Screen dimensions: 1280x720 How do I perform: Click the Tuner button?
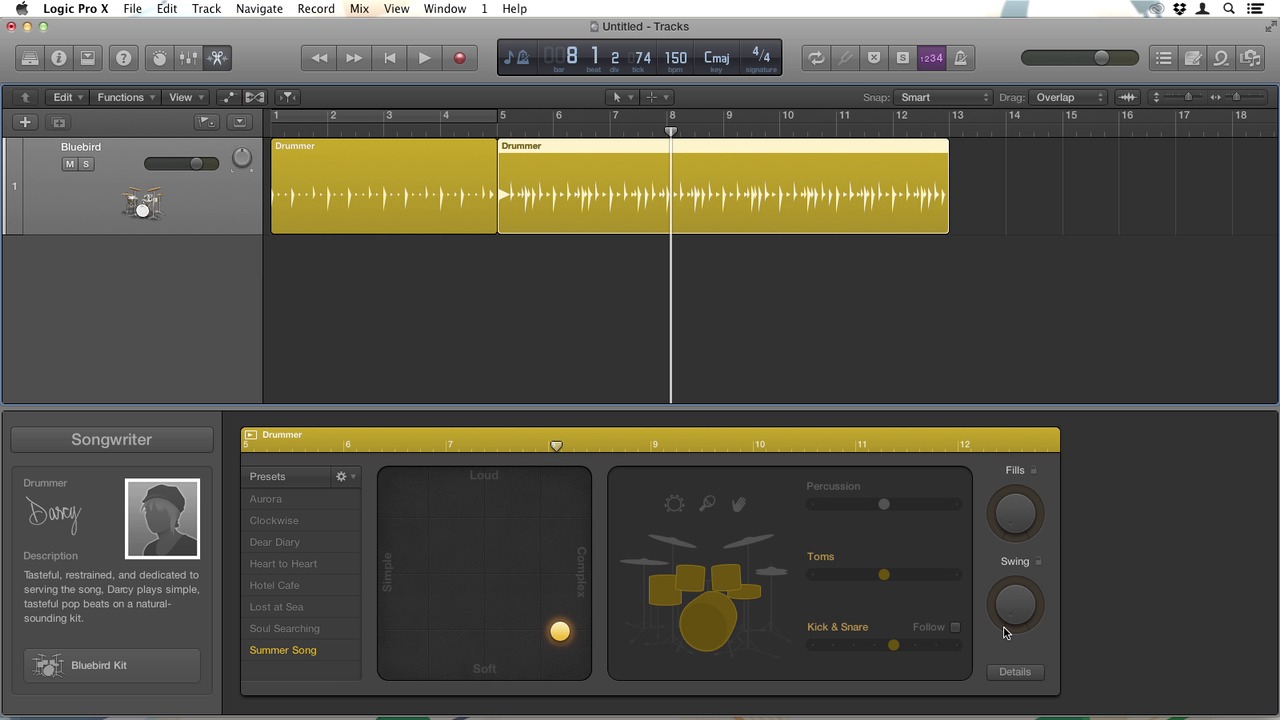[x=845, y=58]
